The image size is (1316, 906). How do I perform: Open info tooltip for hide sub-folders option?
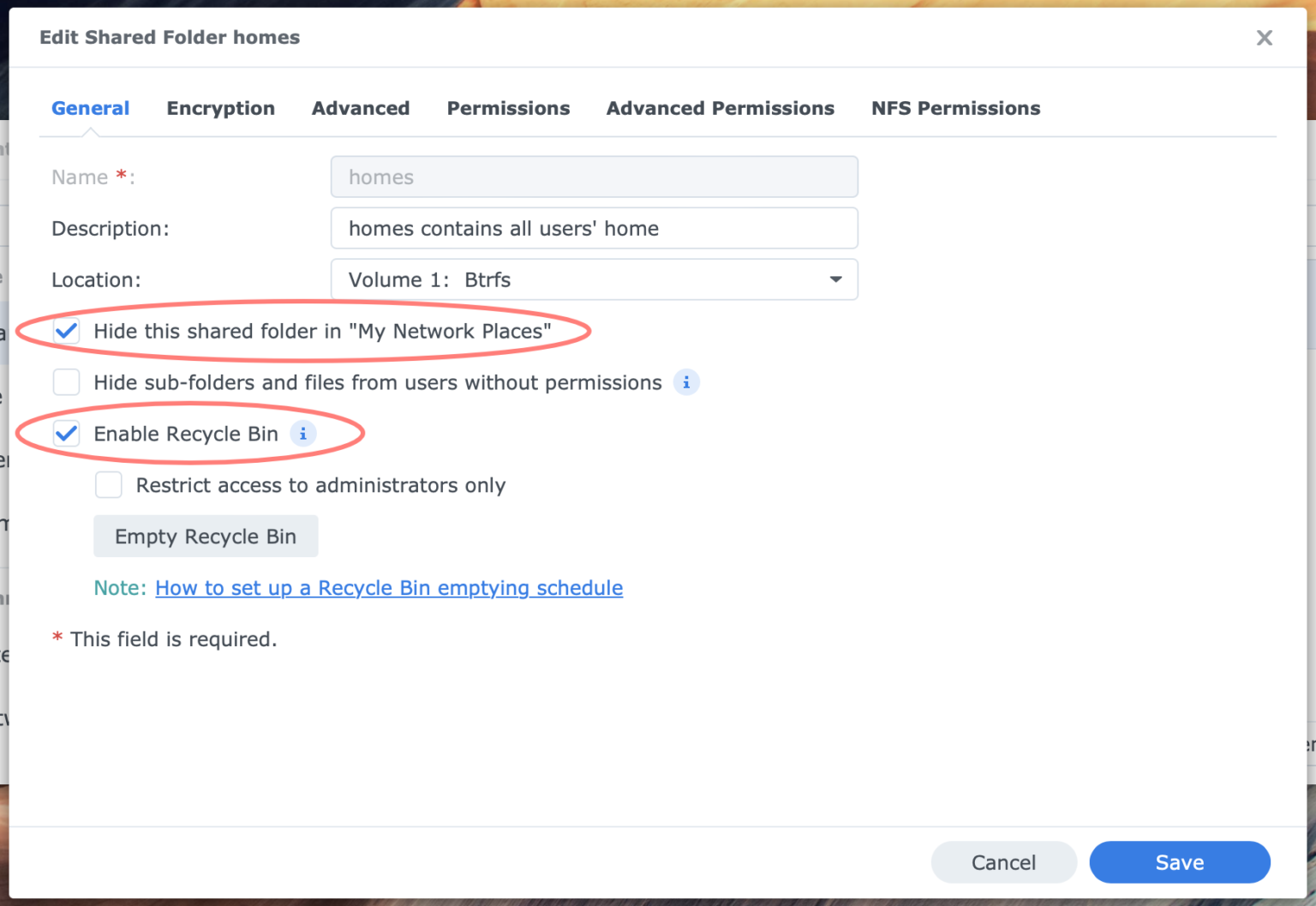click(686, 382)
